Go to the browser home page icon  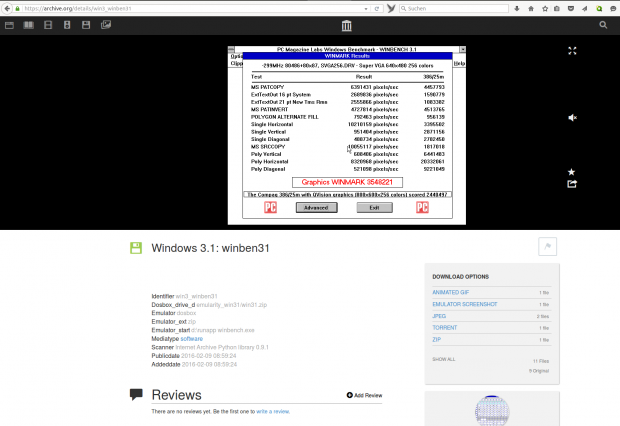[531, 8]
